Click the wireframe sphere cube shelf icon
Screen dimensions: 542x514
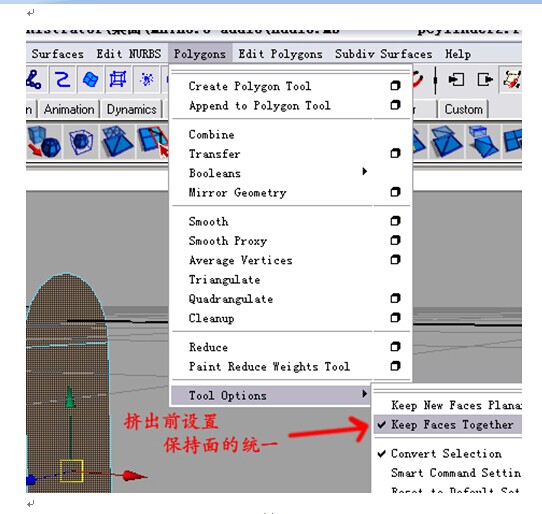[x=81, y=142]
